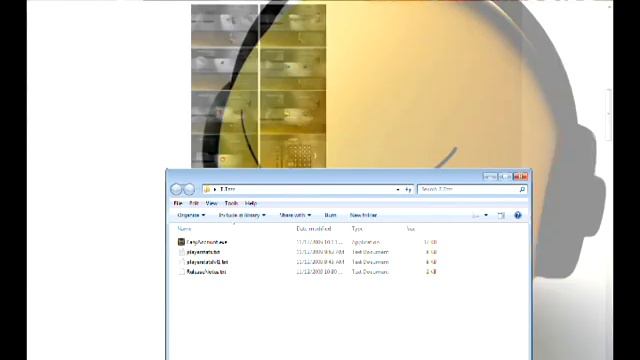640x360 pixels.
Task: Click the folder name text in address bar
Action: (228, 189)
